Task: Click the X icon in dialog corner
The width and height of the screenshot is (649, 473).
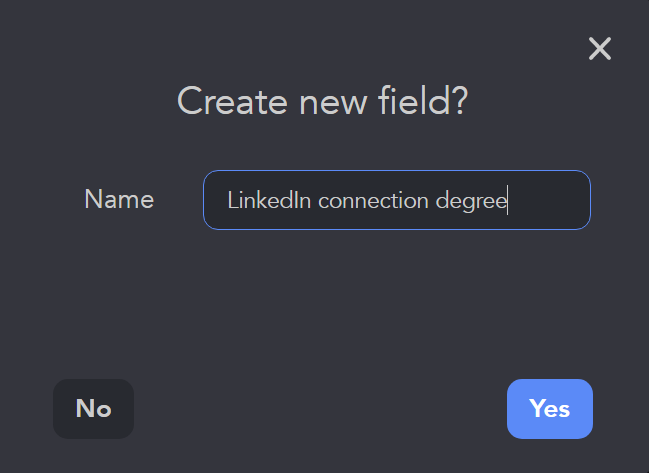Action: click(x=599, y=48)
